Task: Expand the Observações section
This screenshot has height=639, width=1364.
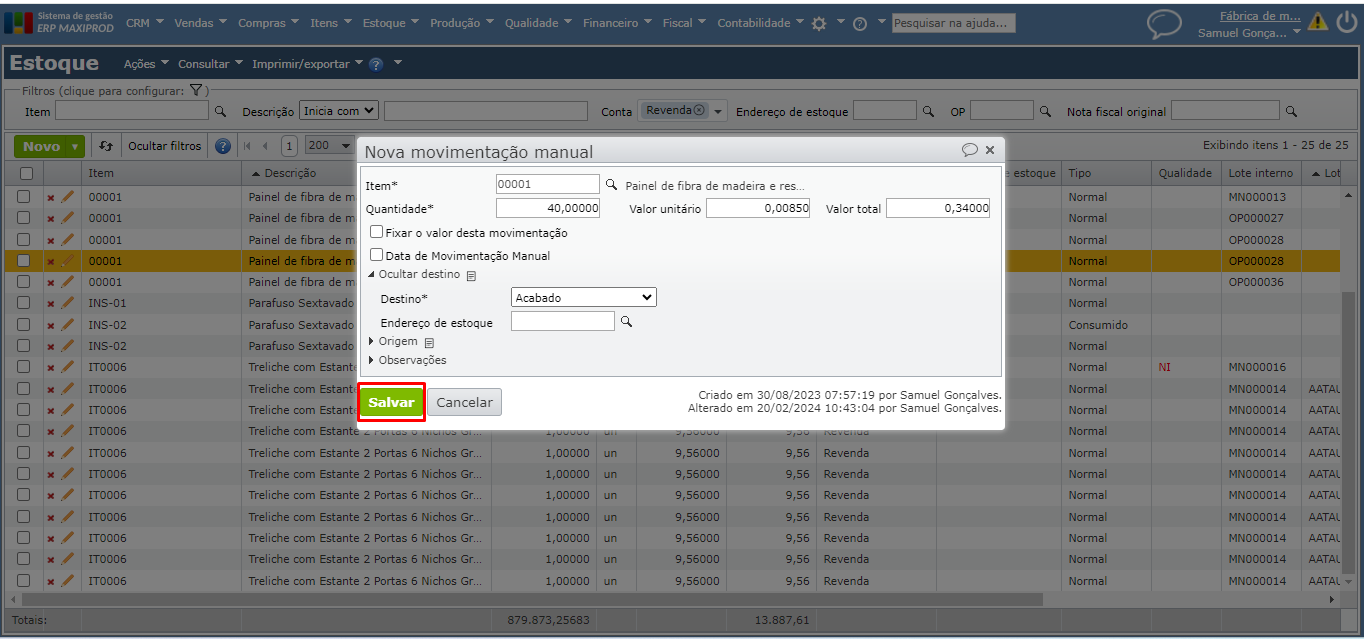Action: 407,360
